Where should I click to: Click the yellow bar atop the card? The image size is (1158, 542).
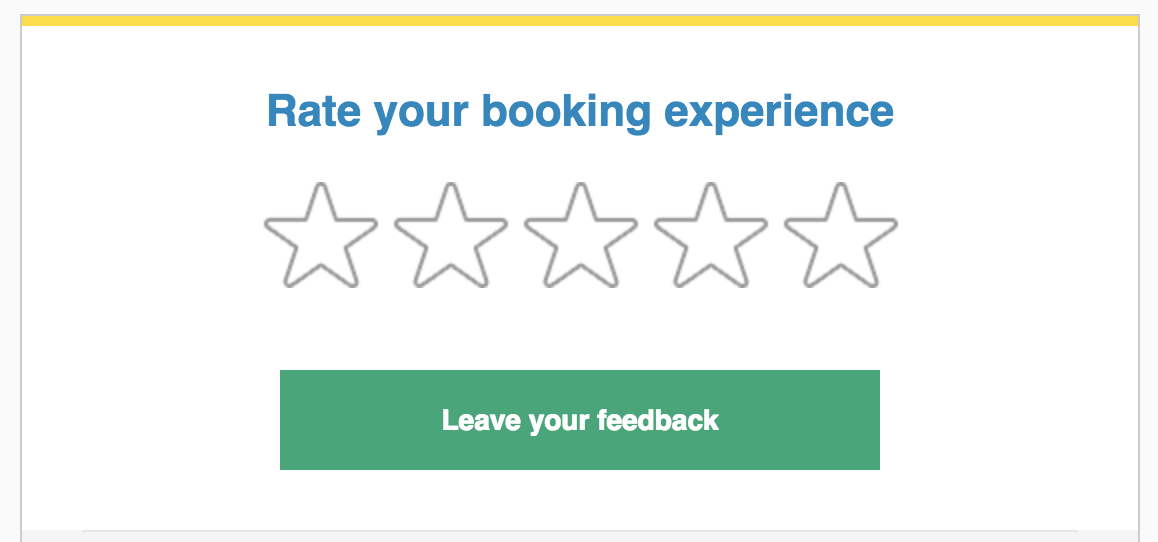(580, 20)
